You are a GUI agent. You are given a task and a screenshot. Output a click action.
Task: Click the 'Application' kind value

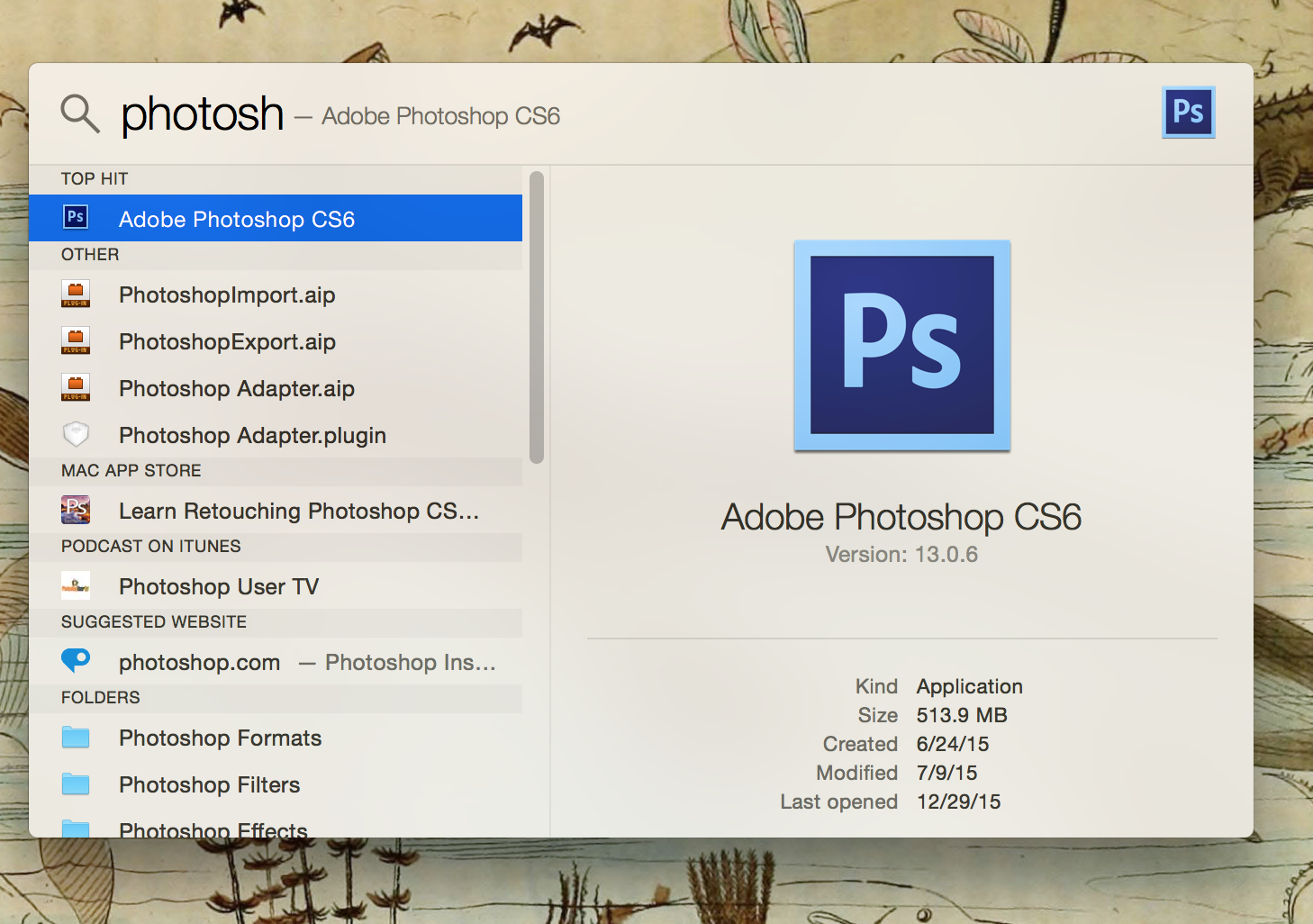coord(970,686)
